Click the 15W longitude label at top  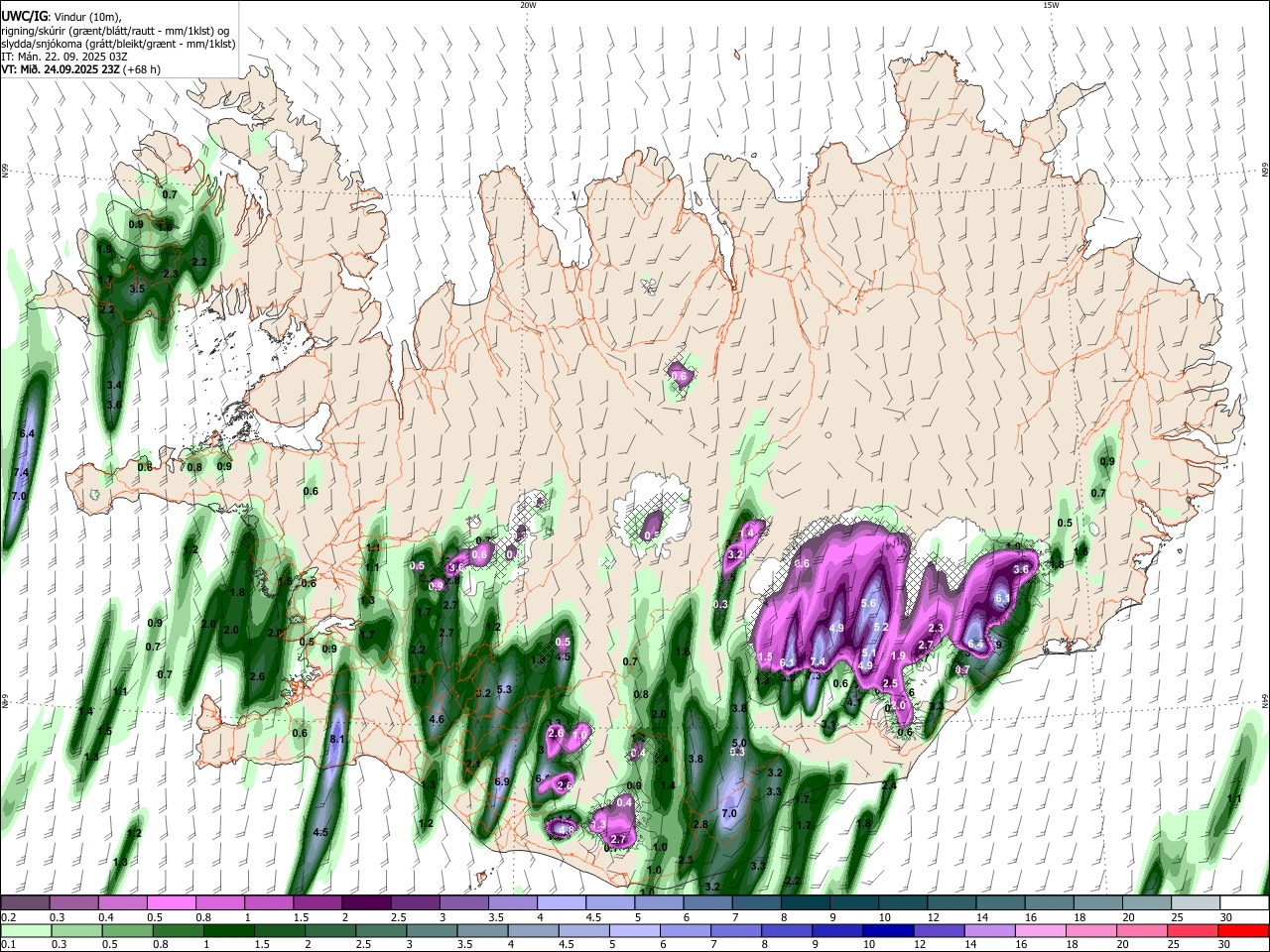coord(1051,5)
